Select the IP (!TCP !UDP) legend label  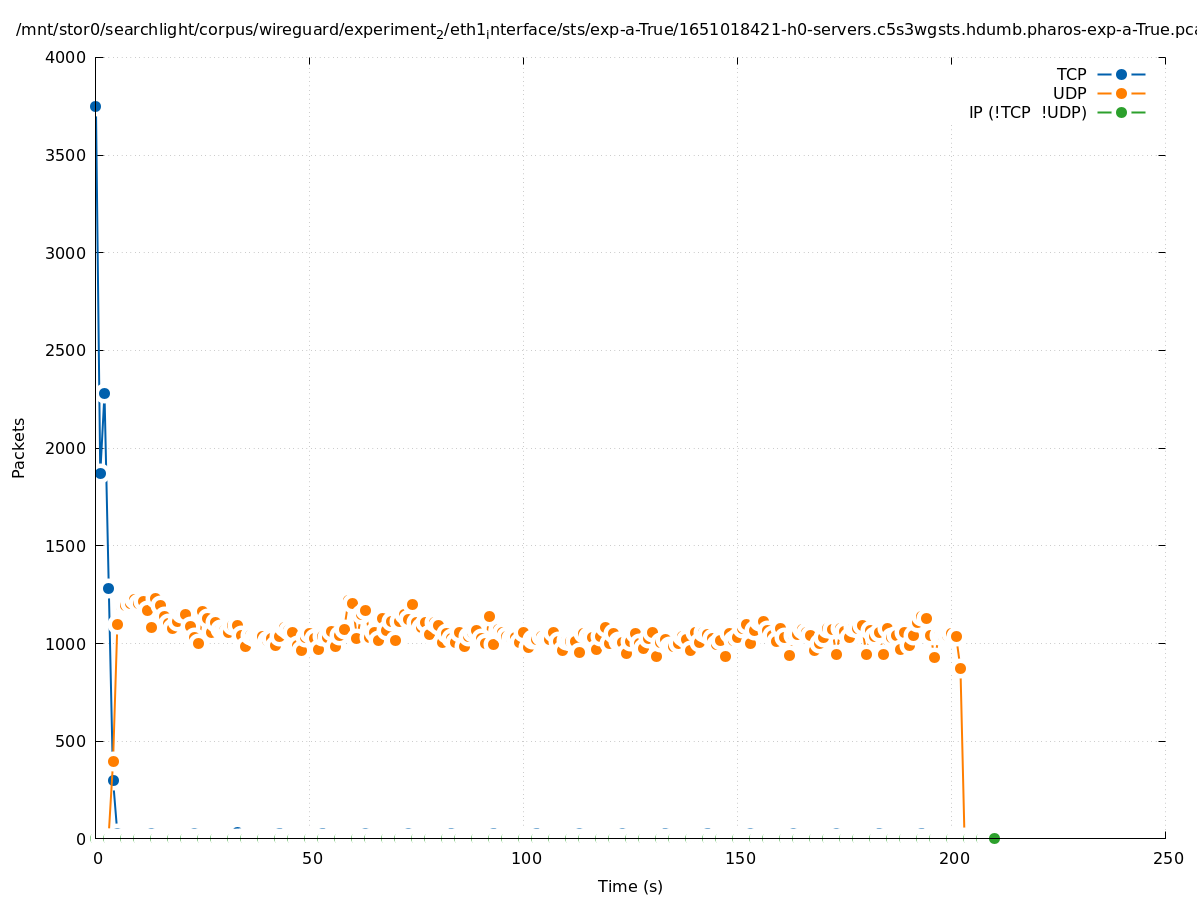(1027, 112)
